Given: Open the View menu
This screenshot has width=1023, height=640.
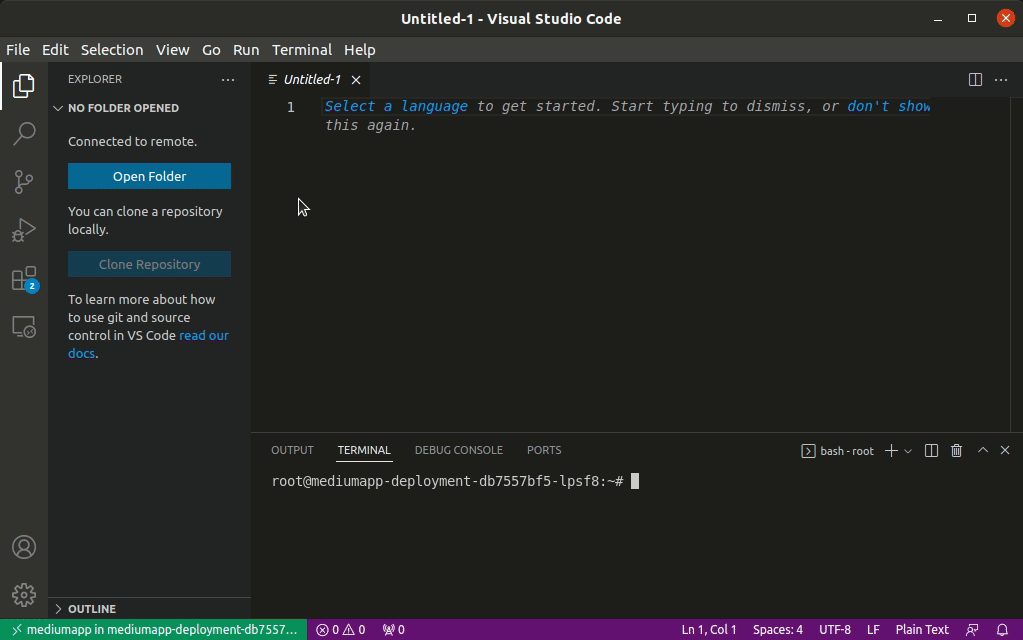Looking at the screenshot, I should click(x=172, y=50).
